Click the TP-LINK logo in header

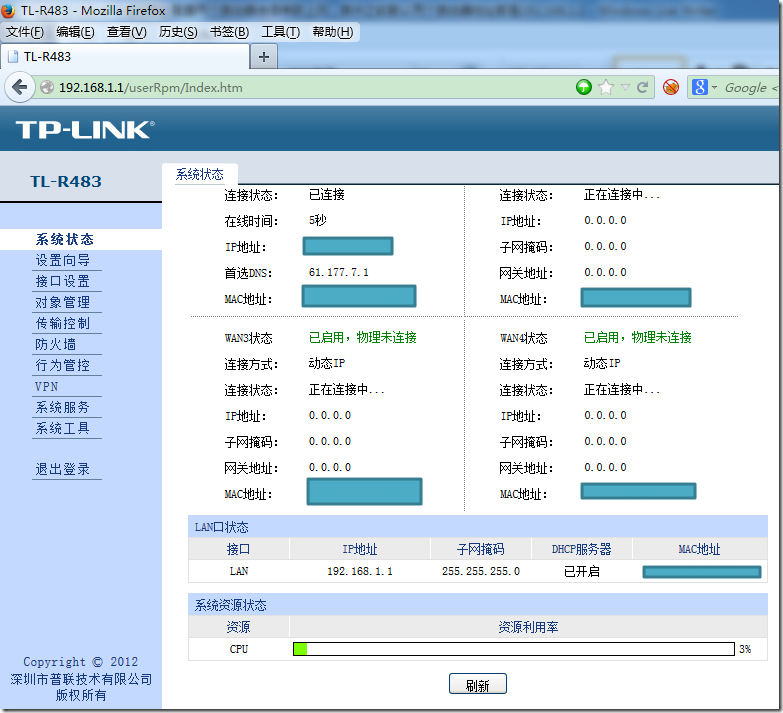(x=85, y=130)
